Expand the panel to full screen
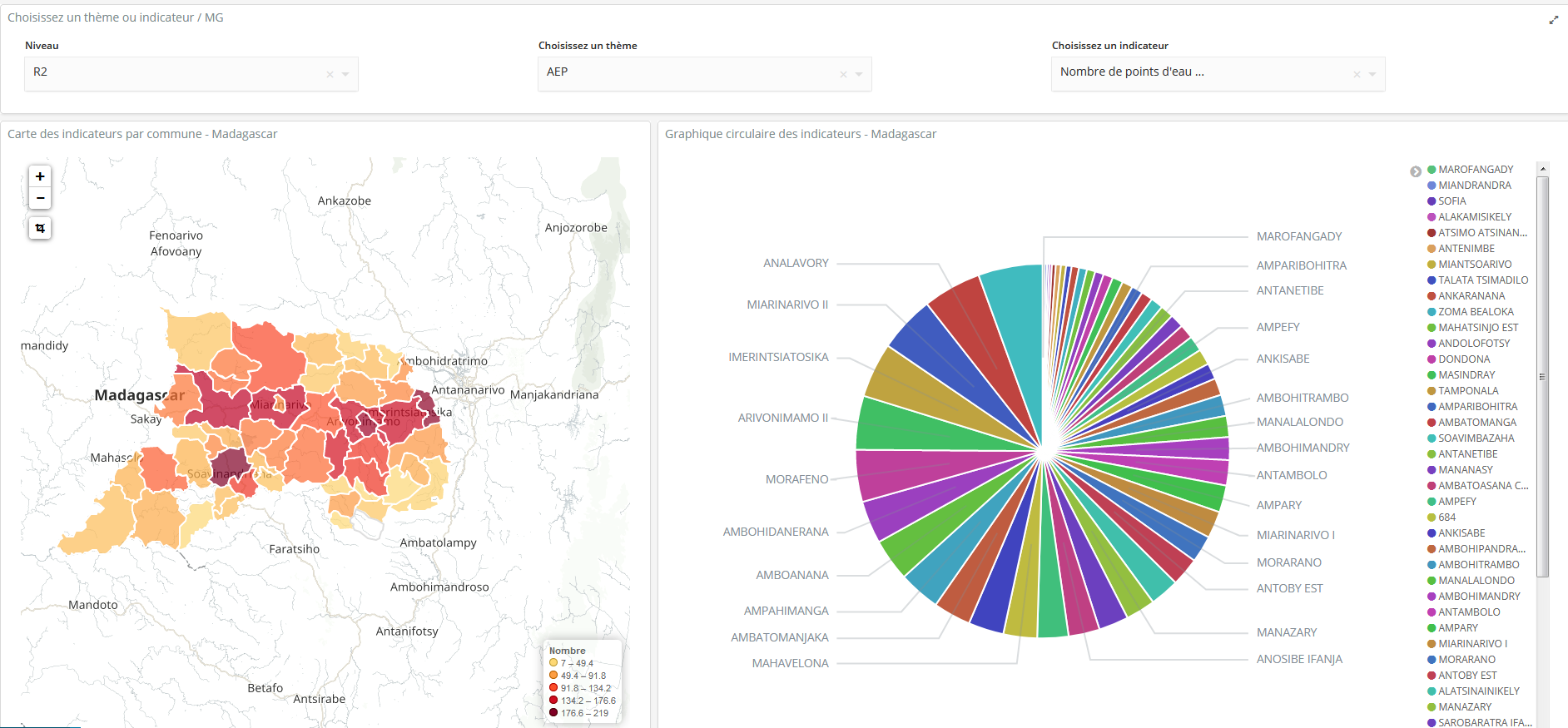The image size is (1568, 728). (1553, 20)
